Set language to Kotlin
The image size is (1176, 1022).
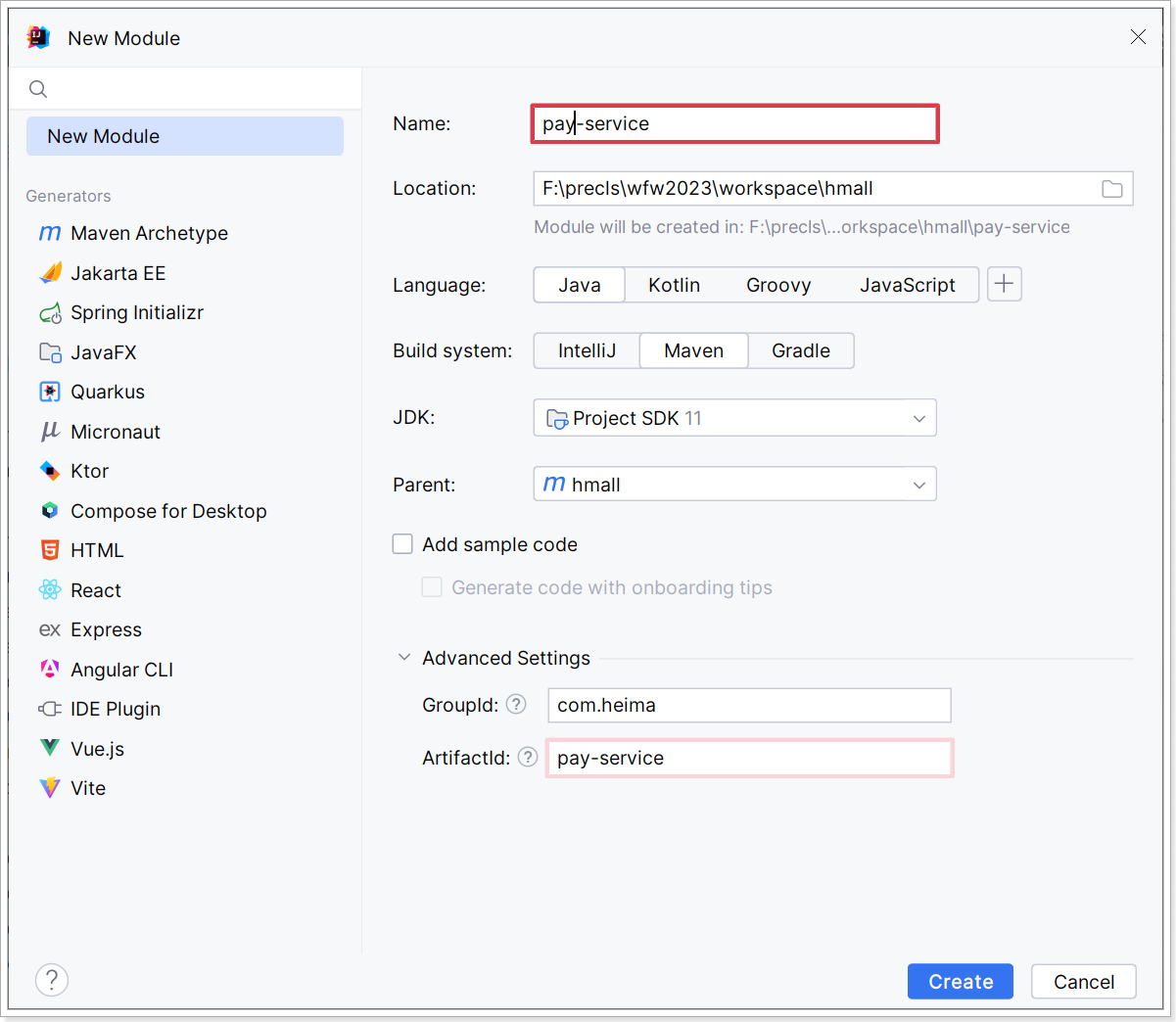pos(674,285)
